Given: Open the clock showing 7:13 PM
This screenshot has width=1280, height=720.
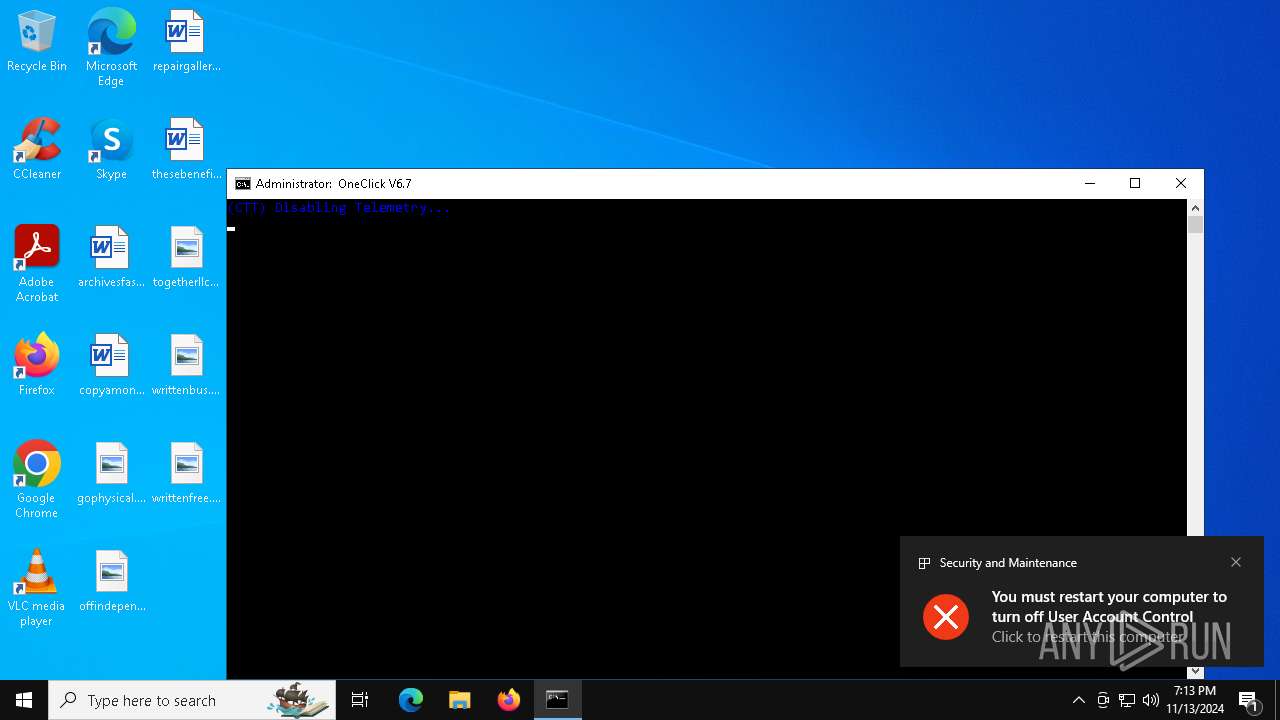Looking at the screenshot, I should coord(1195,700).
